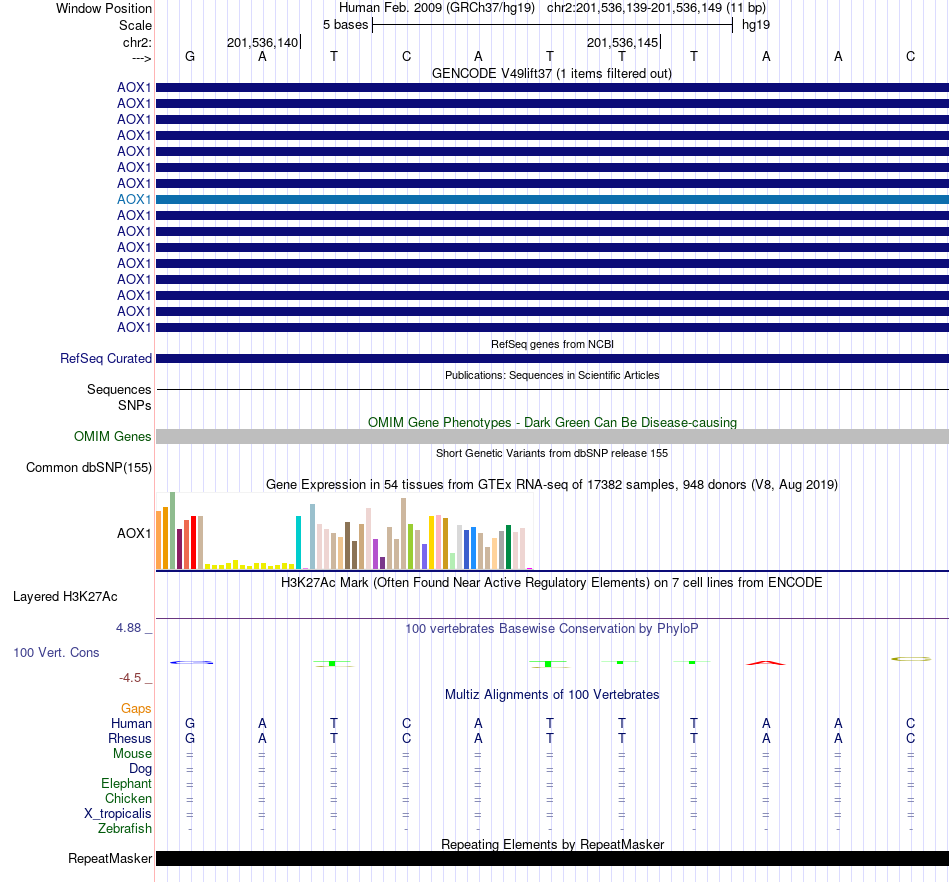Image resolution: width=950 pixels, height=882 pixels.
Task: Click 'Short Genetic Variants from dbSNP release 155'
Action: [552, 453]
